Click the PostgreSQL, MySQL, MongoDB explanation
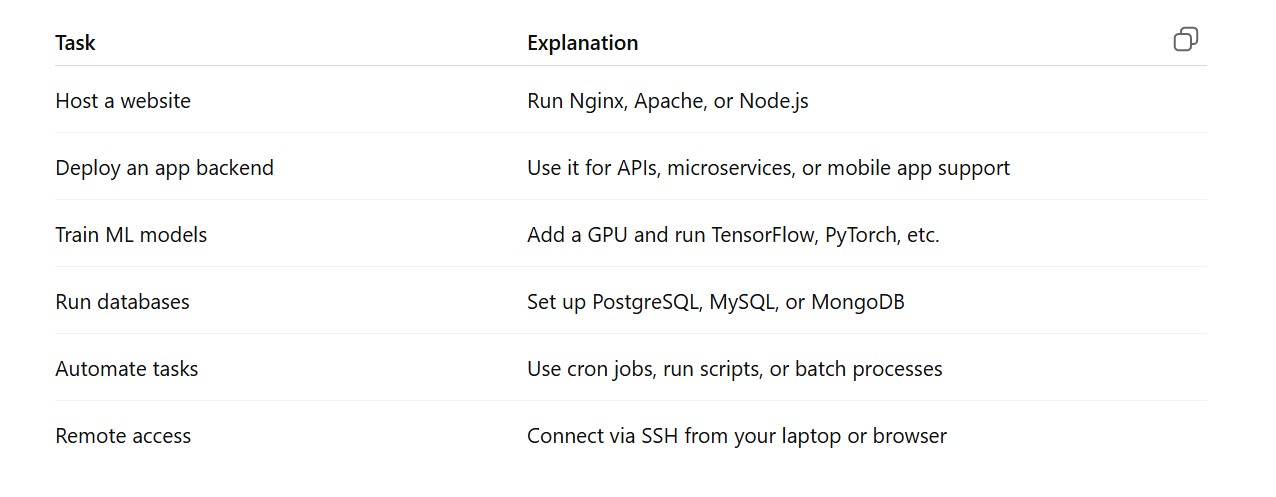The height and width of the screenshot is (497, 1276). point(715,302)
